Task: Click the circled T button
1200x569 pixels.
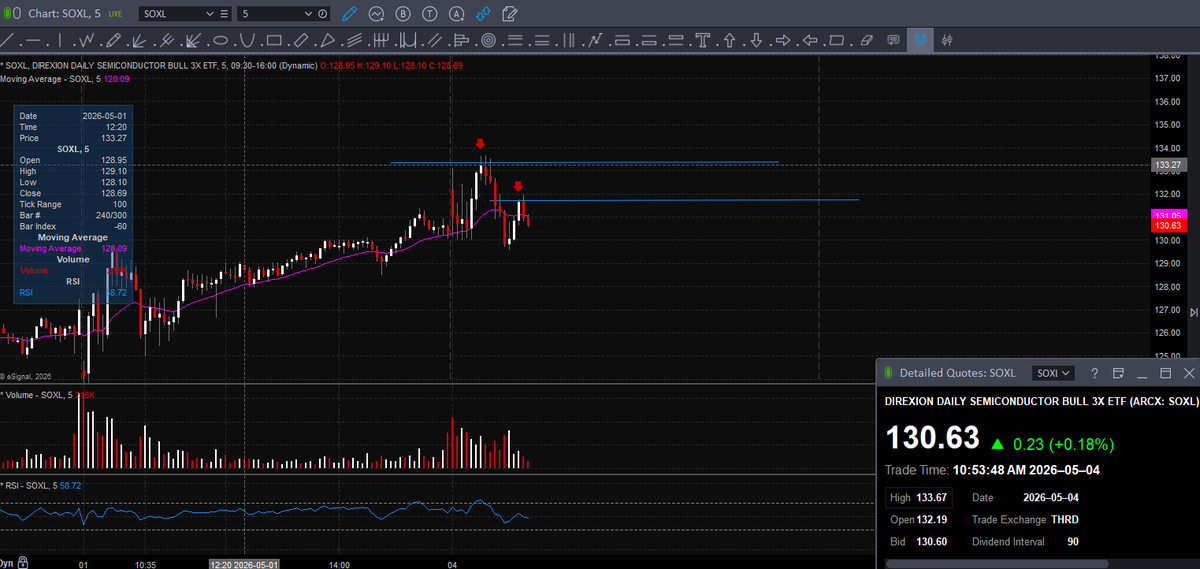Action: tap(430, 14)
